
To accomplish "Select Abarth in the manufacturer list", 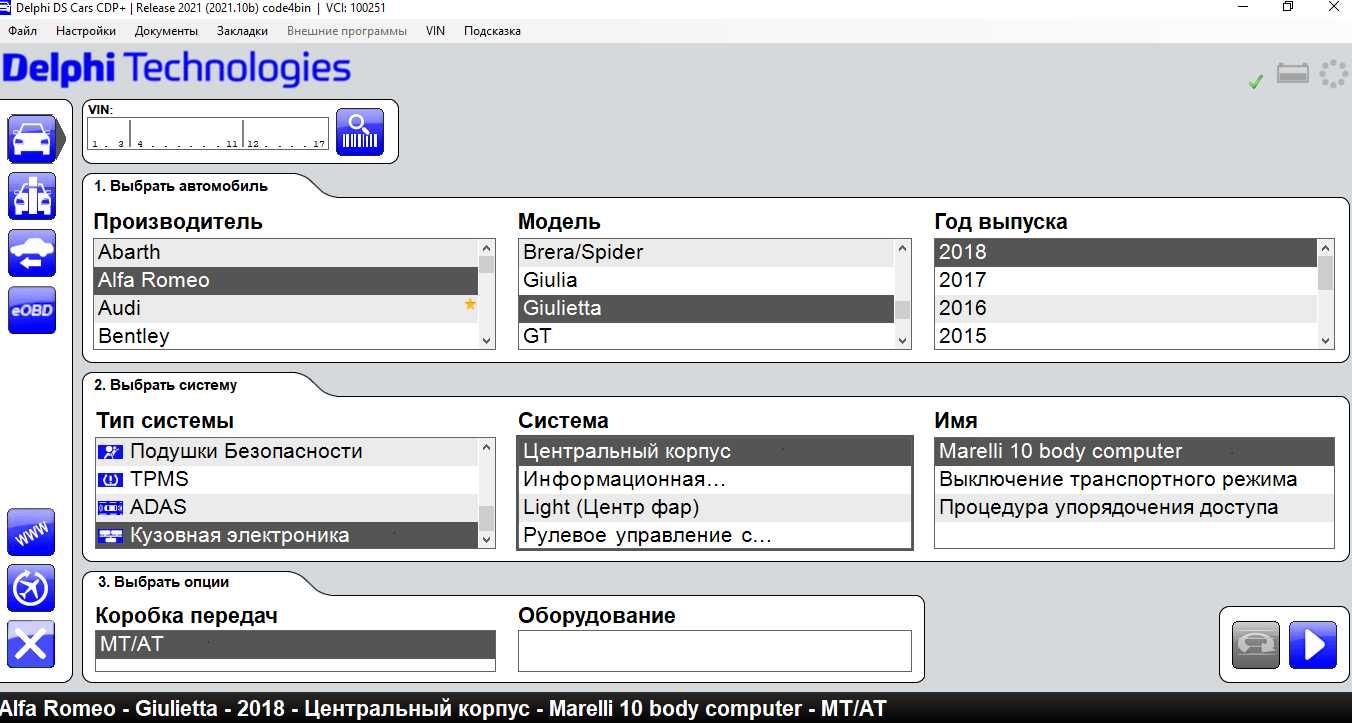I will (x=286, y=252).
